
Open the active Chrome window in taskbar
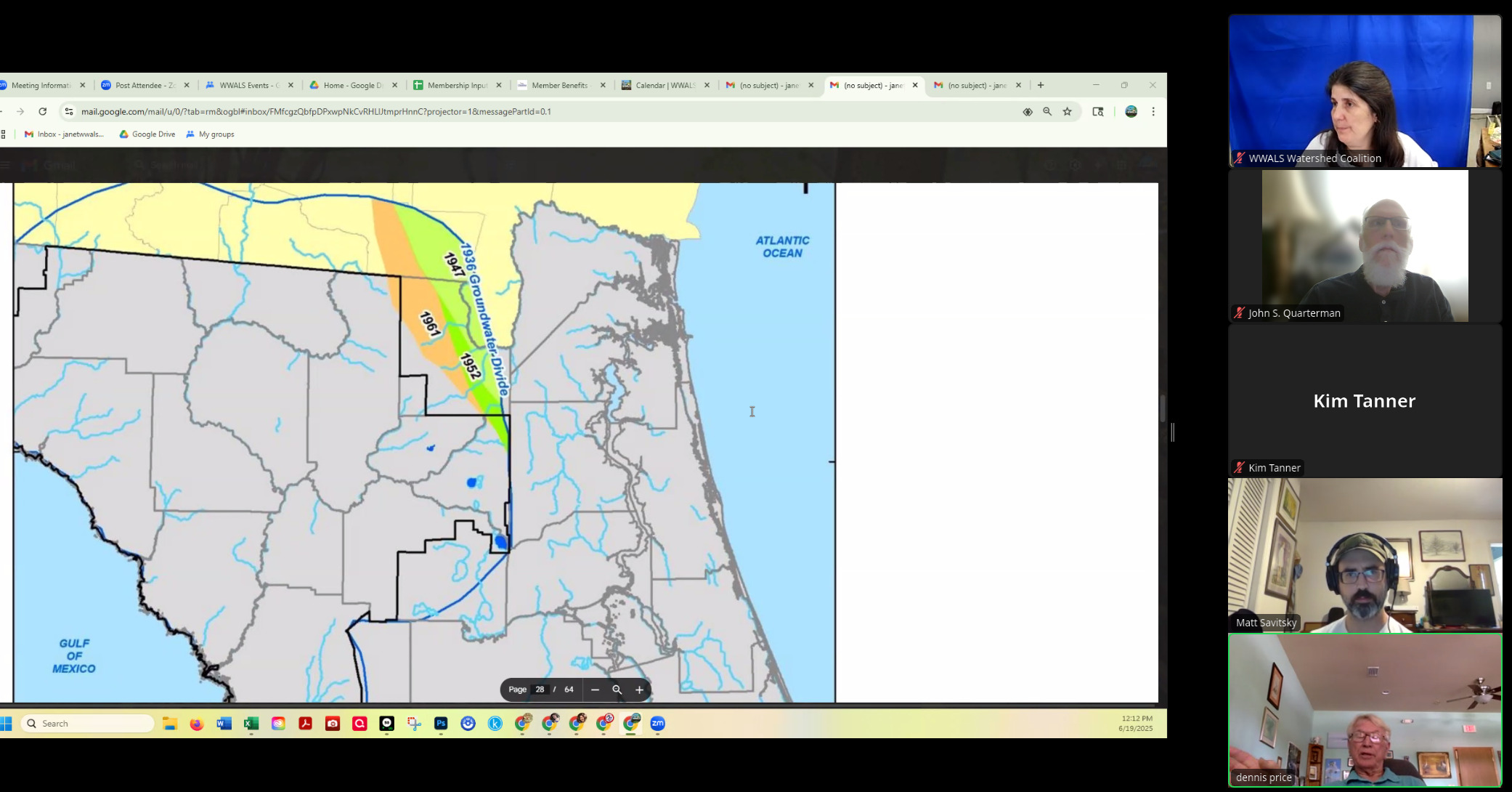tap(631, 723)
